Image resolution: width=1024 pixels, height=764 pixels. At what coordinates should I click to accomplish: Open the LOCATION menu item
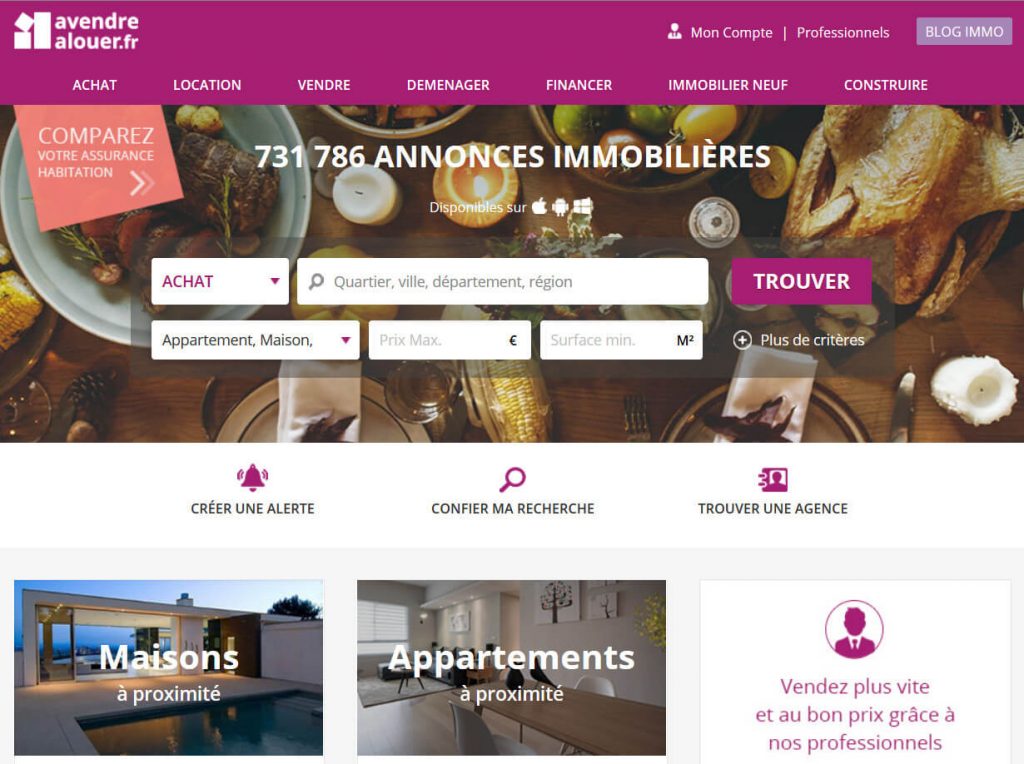pyautogui.click(x=207, y=85)
